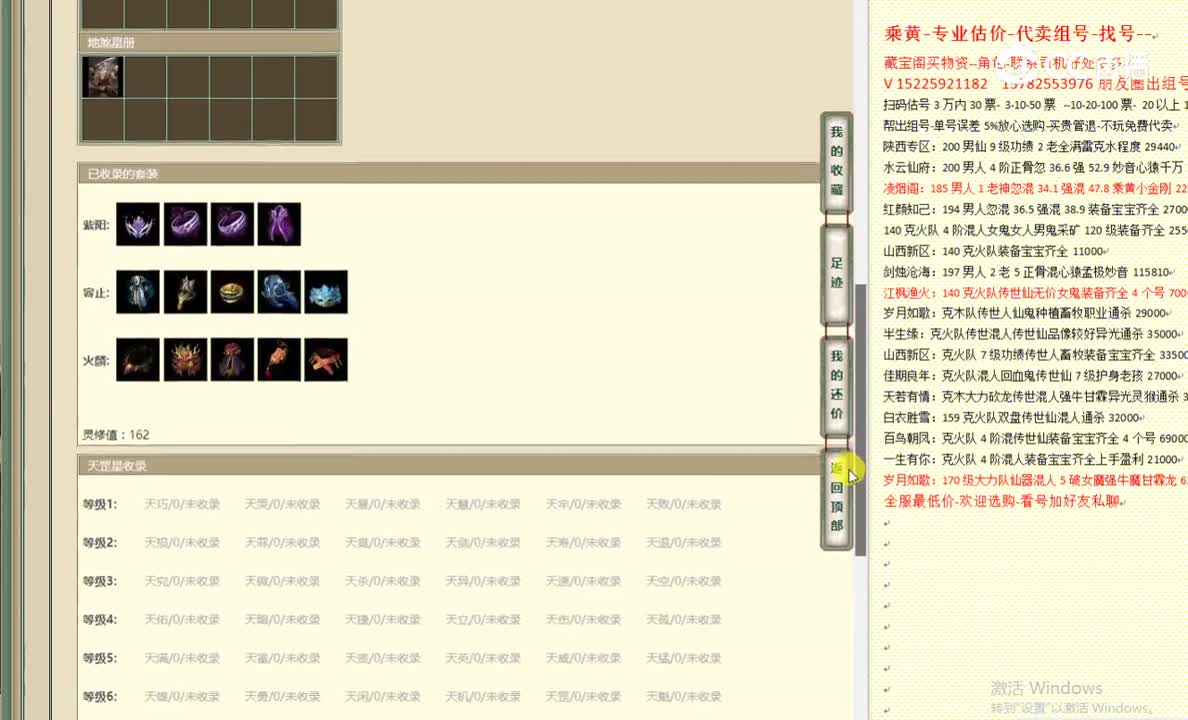Click the 天罡星收录 section header

[x=449, y=465]
